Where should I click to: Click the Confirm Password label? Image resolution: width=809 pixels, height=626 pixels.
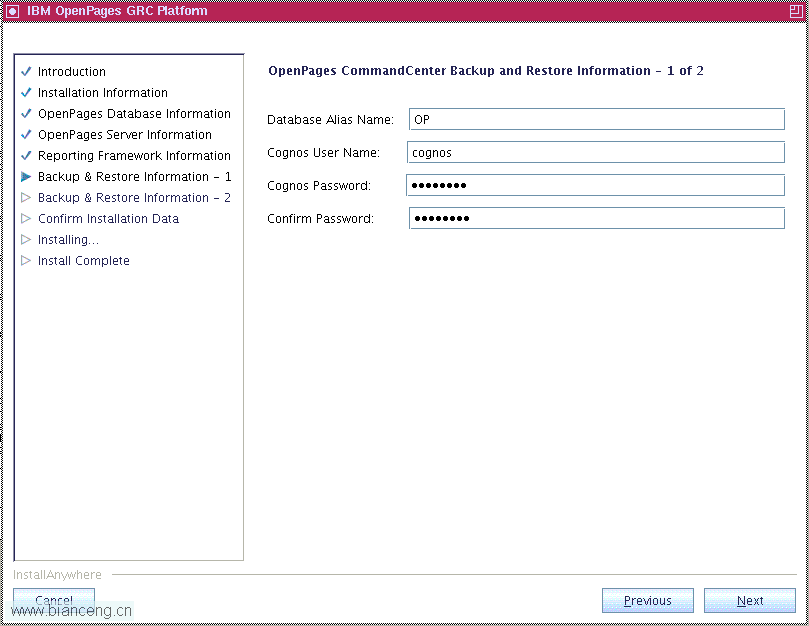(320, 219)
